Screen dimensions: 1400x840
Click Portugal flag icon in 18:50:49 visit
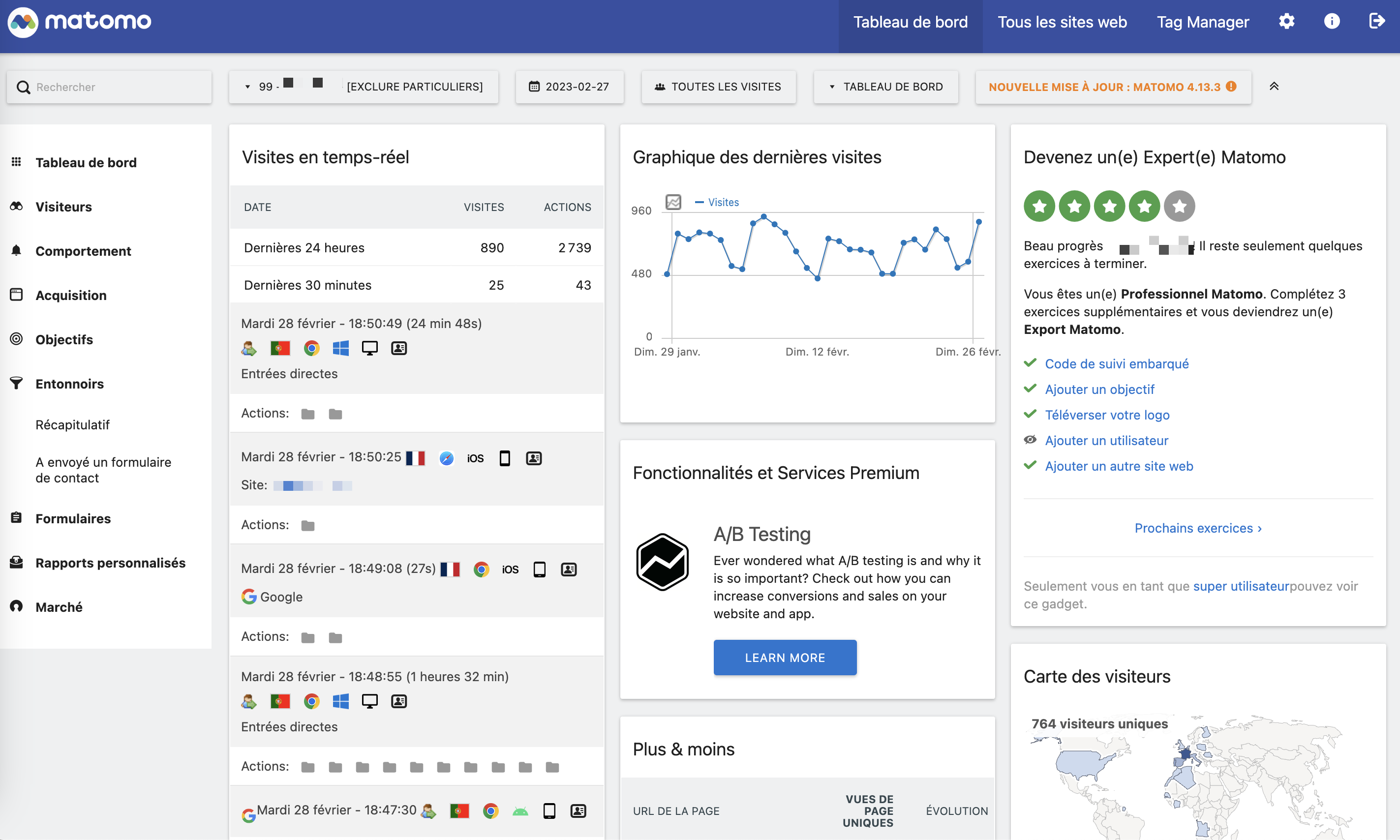[280, 348]
